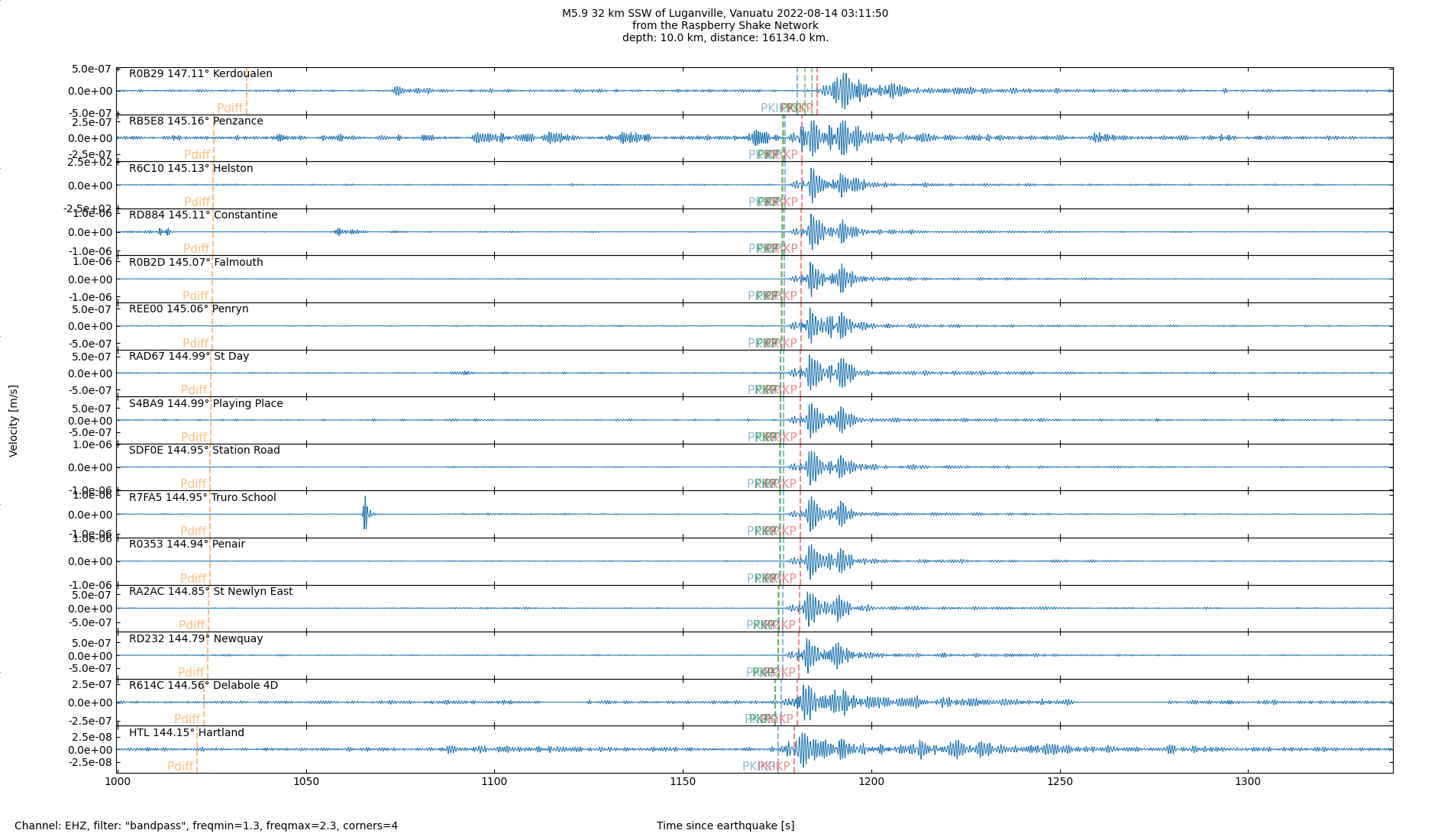Click the Pdiff phase label in the Newquay trace
This screenshot has width=1451, height=840.
click(191, 673)
